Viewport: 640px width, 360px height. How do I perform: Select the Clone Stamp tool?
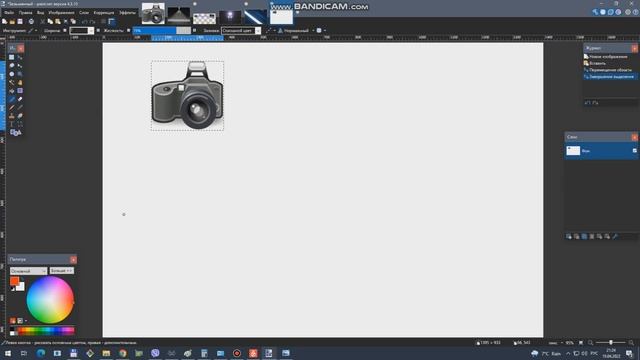point(11,116)
